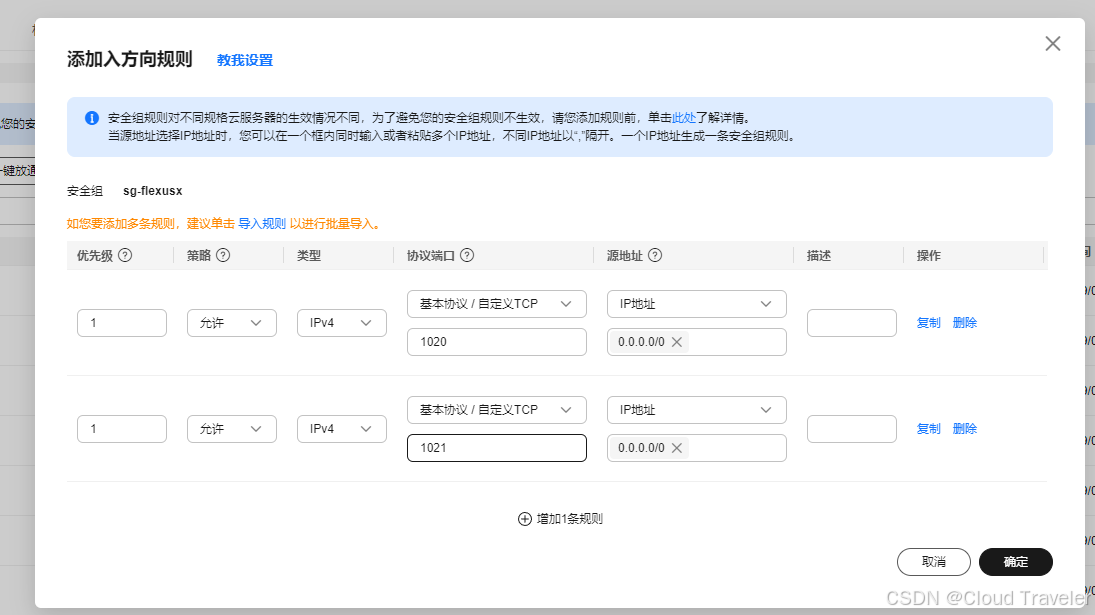1095x615 pixels.
Task: Open IPv4 type dropdown in 1021 row
Action: (x=341, y=429)
